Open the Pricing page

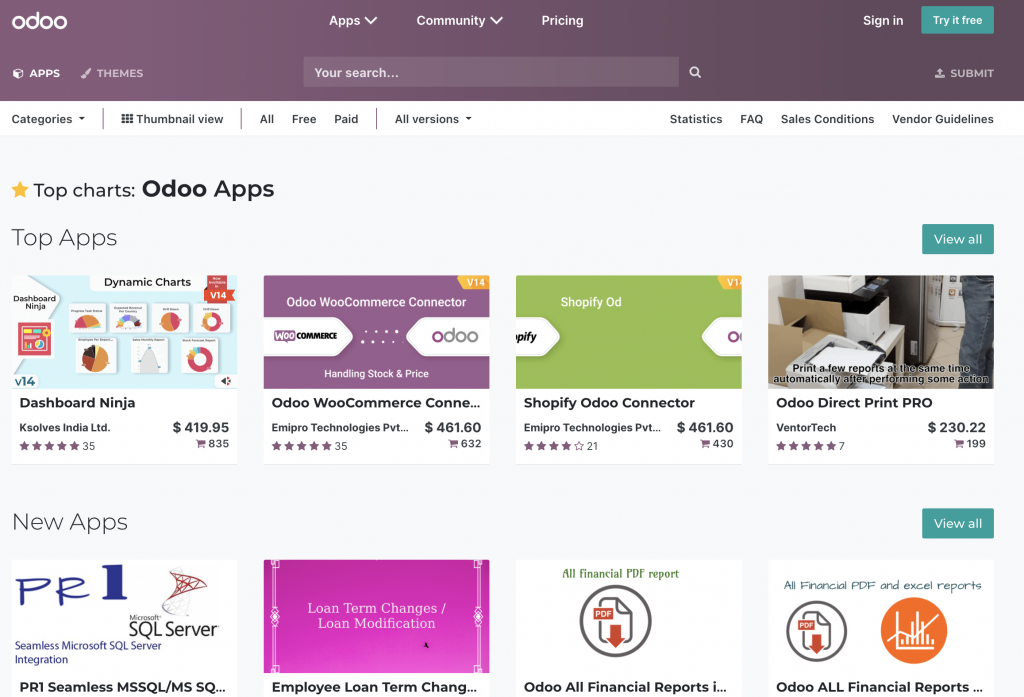coord(562,20)
